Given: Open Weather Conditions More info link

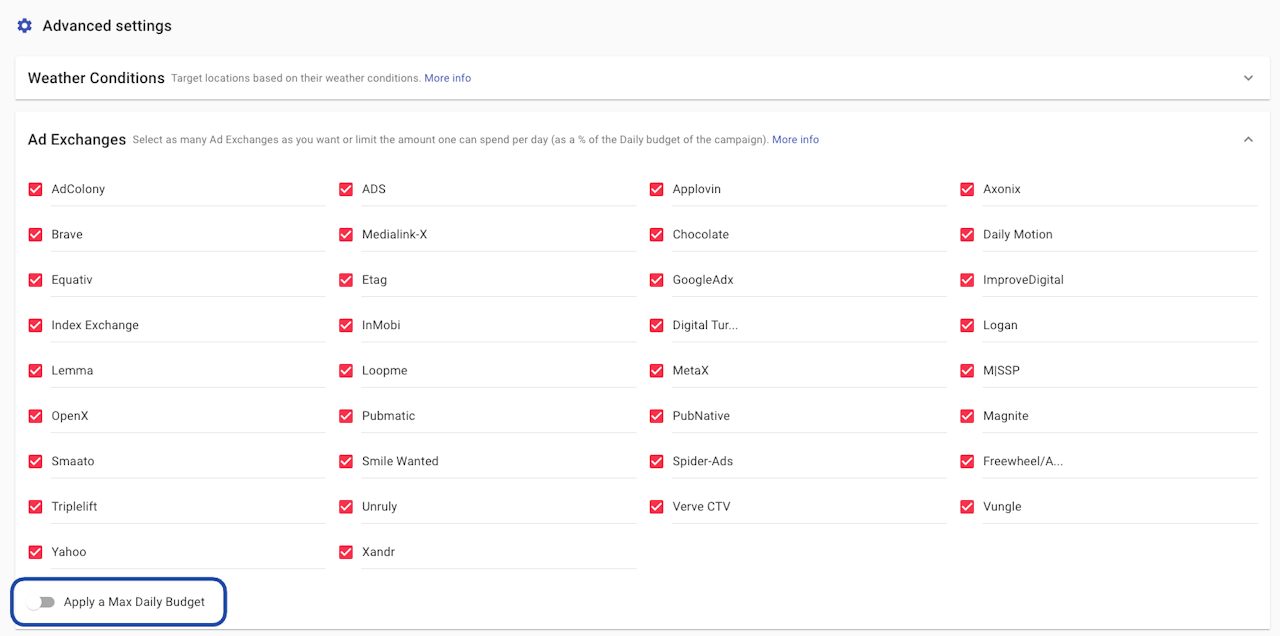Looking at the screenshot, I should (447, 78).
